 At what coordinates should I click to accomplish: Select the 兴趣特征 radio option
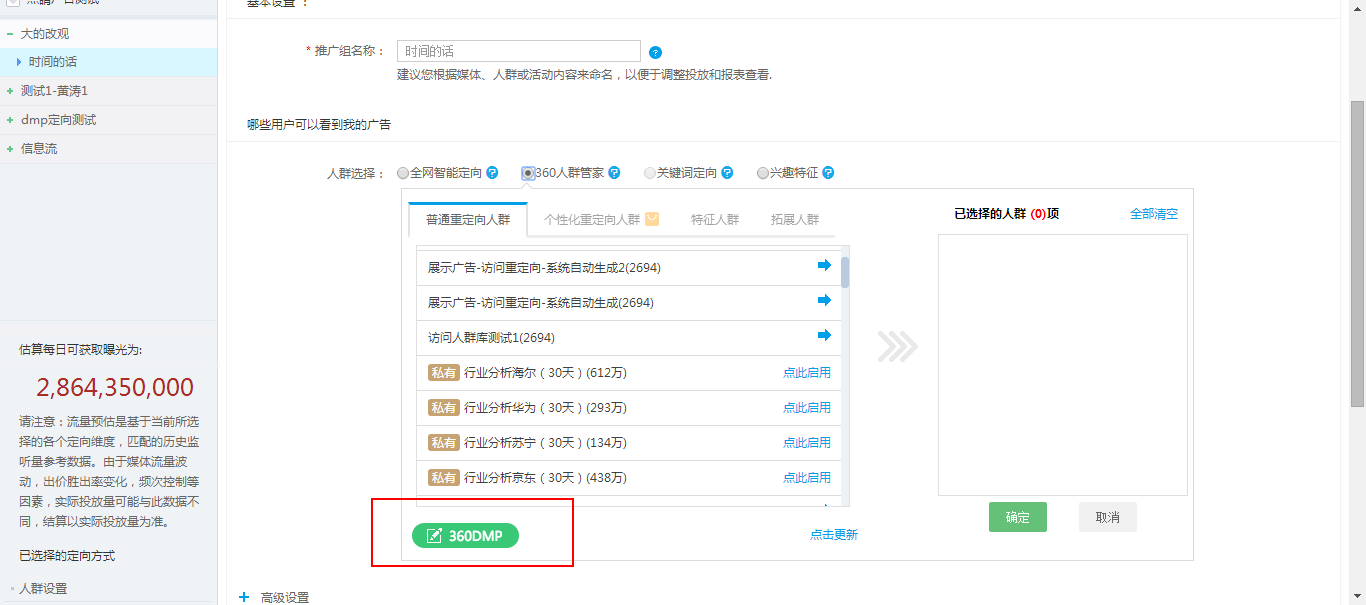coord(763,172)
